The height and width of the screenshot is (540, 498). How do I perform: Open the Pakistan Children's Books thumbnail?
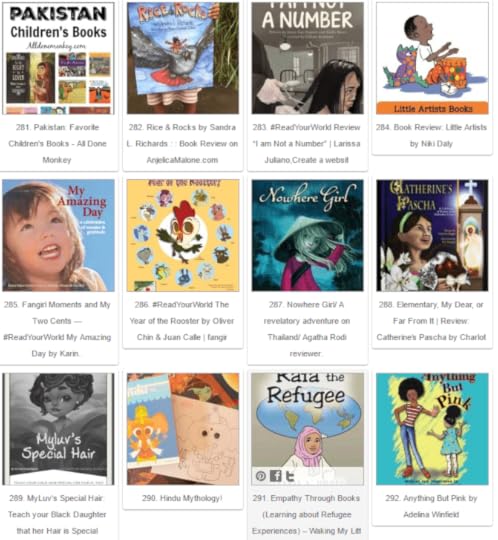pos(58,58)
